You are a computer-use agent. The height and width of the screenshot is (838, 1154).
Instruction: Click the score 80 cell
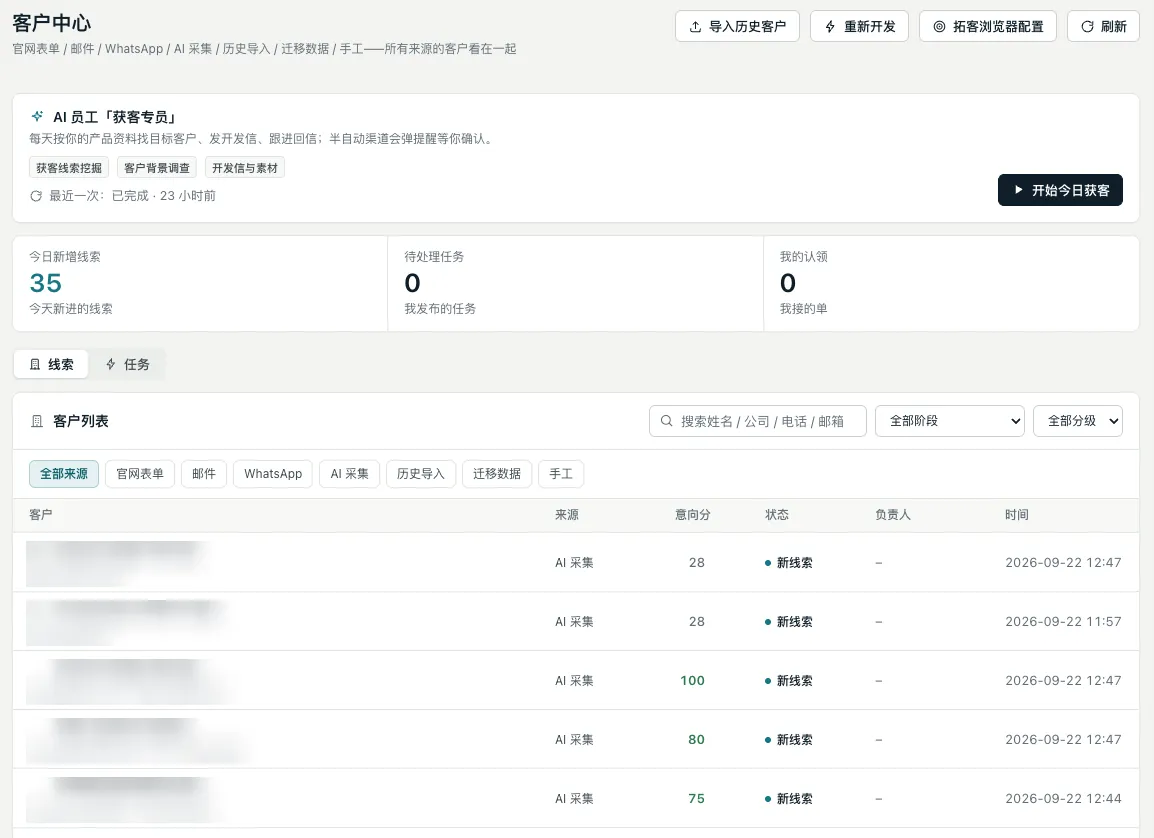click(696, 739)
